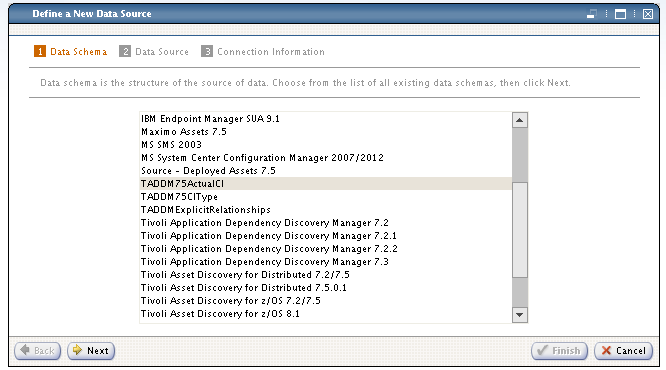Select Tivoli Asset Discovery for z/OS 8.1
The image size is (666, 370).
pos(325,314)
